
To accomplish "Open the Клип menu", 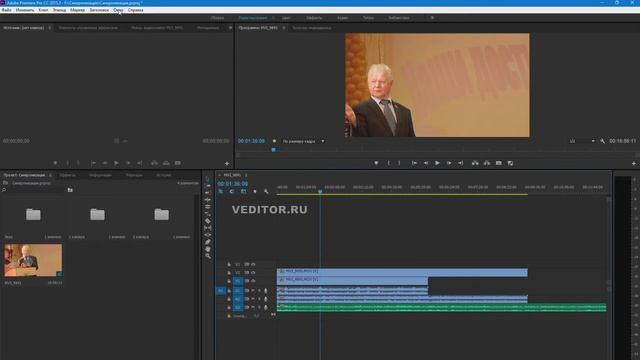I will (43, 10).
